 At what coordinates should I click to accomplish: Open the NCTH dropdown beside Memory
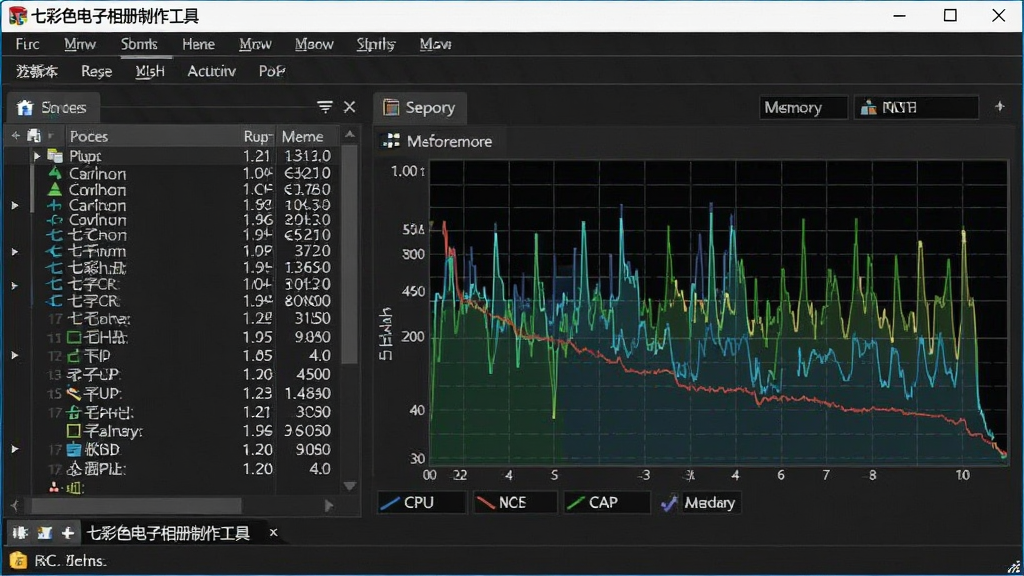[916, 107]
